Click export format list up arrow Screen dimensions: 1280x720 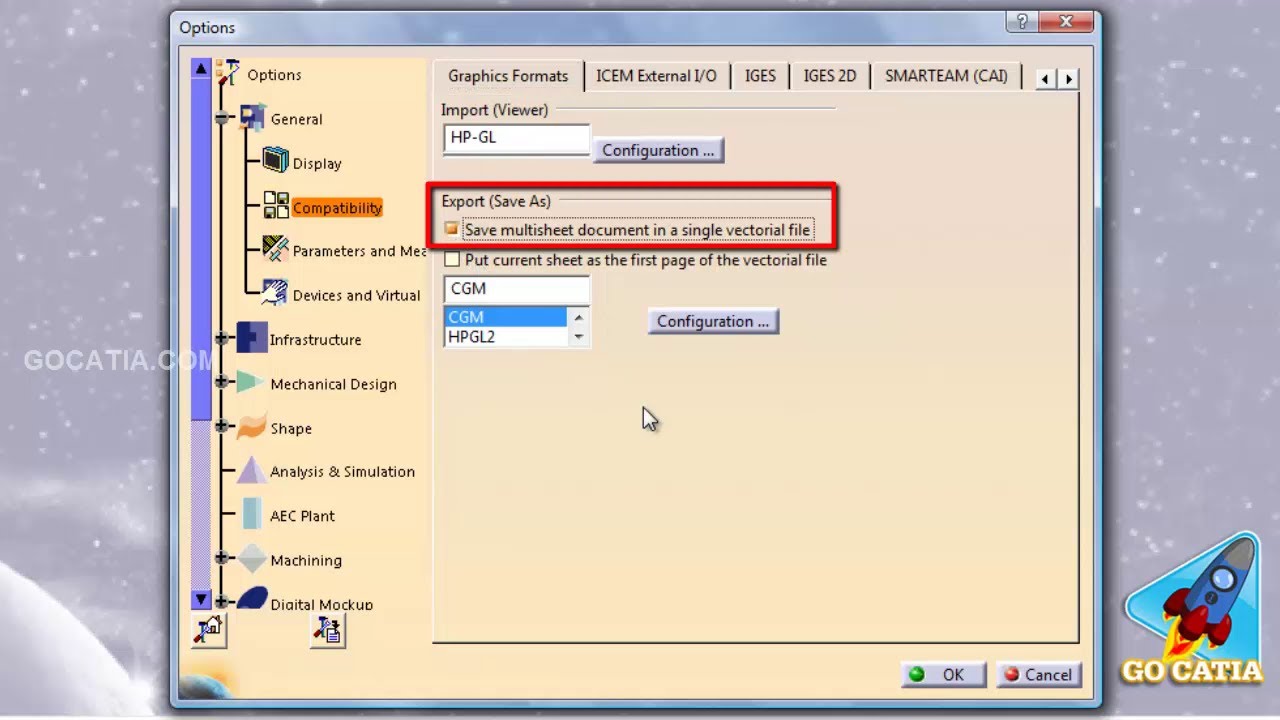coord(578,317)
